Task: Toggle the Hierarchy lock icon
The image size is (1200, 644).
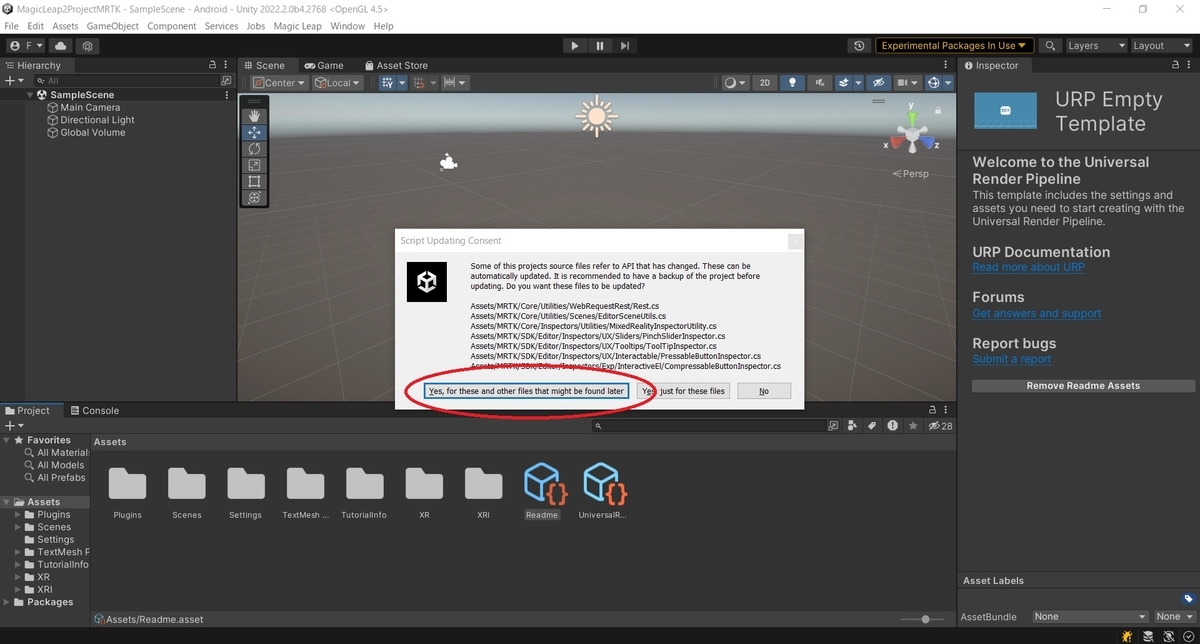Action: point(212,65)
